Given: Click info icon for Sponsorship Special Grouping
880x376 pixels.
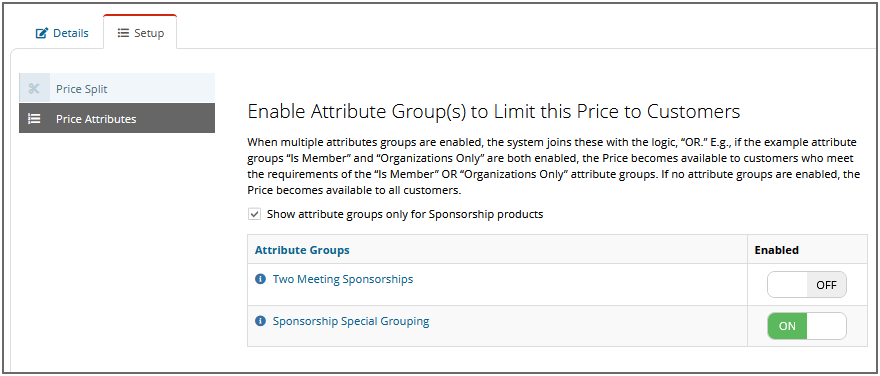Looking at the screenshot, I should coord(260,322).
